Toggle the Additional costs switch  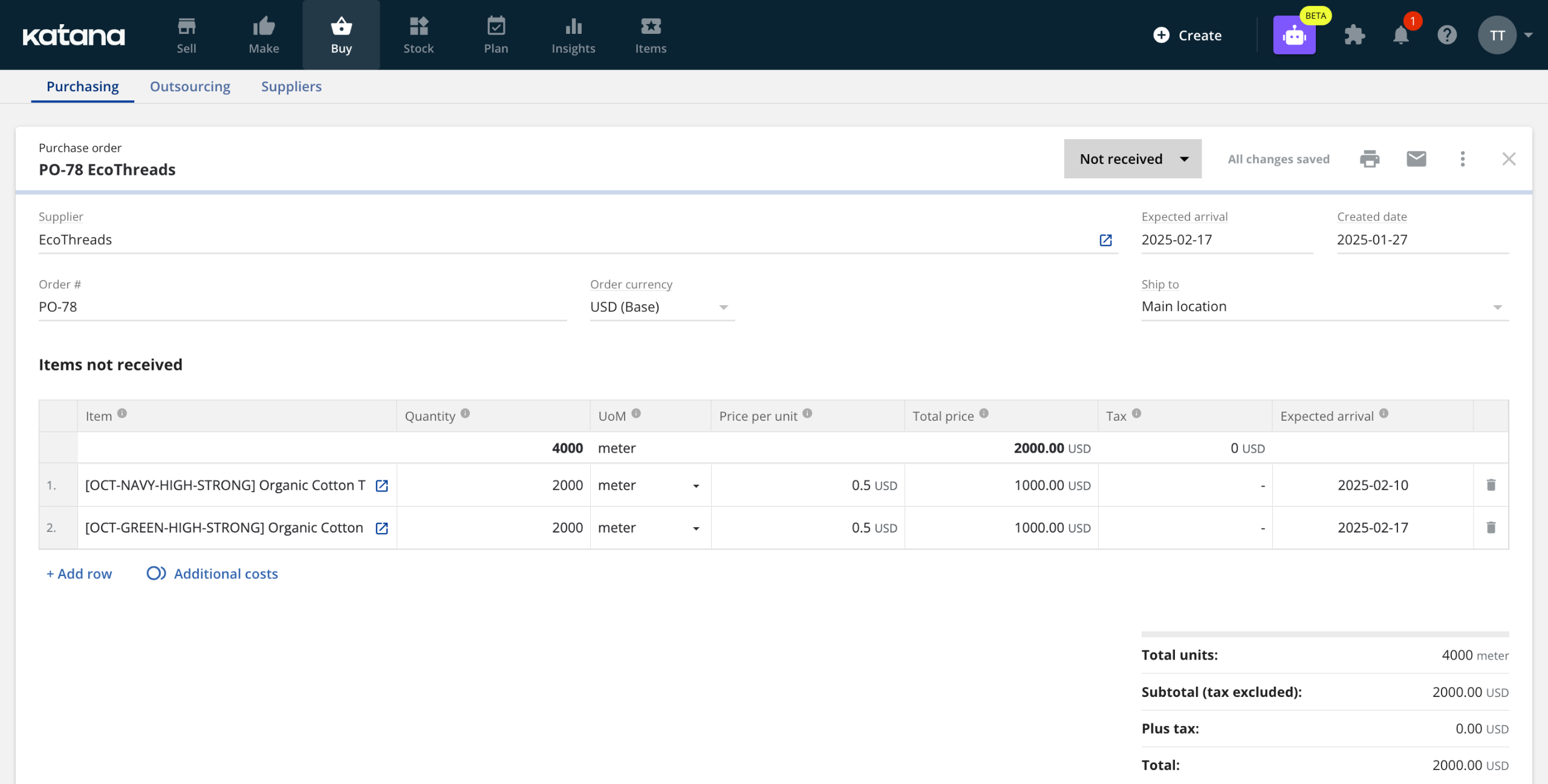[x=156, y=573]
